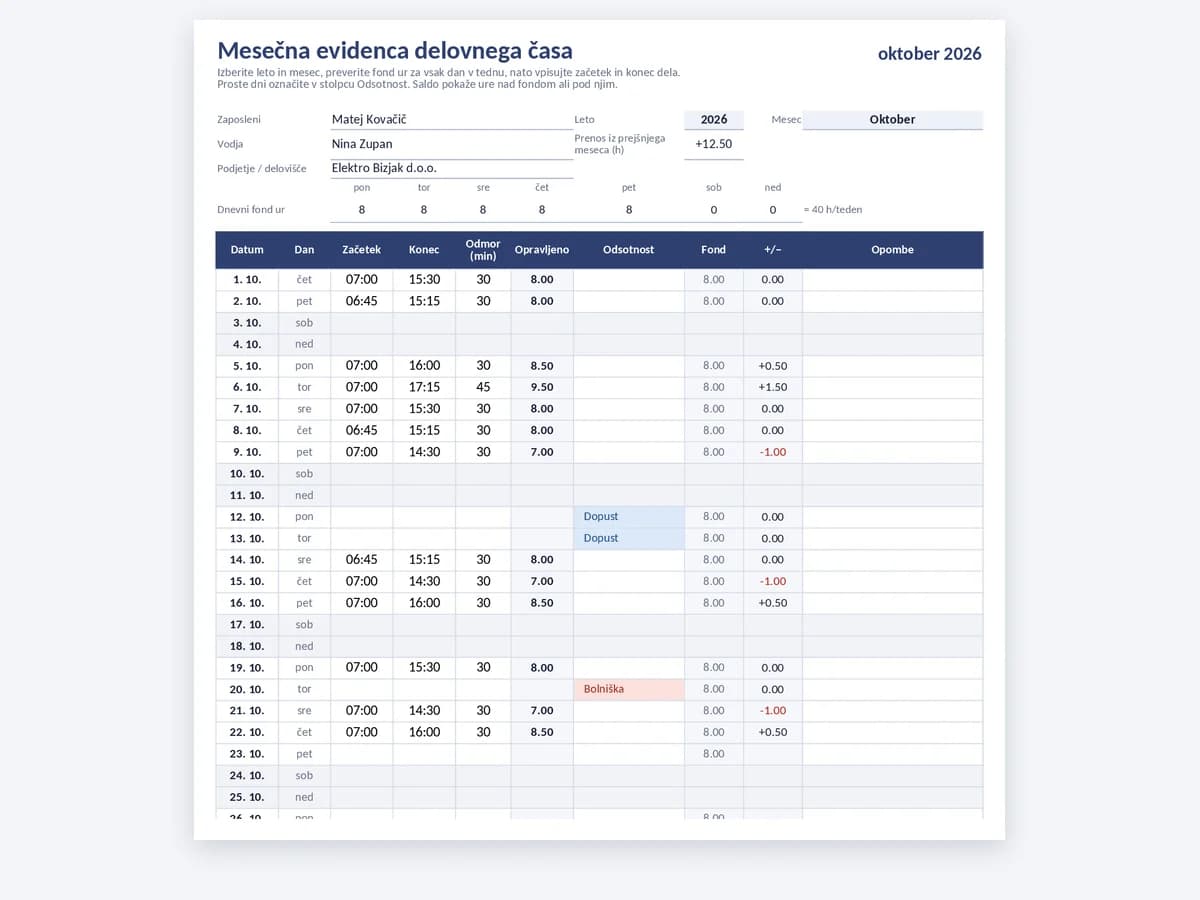Select the employee name field Matej Kovačič

coord(451,119)
